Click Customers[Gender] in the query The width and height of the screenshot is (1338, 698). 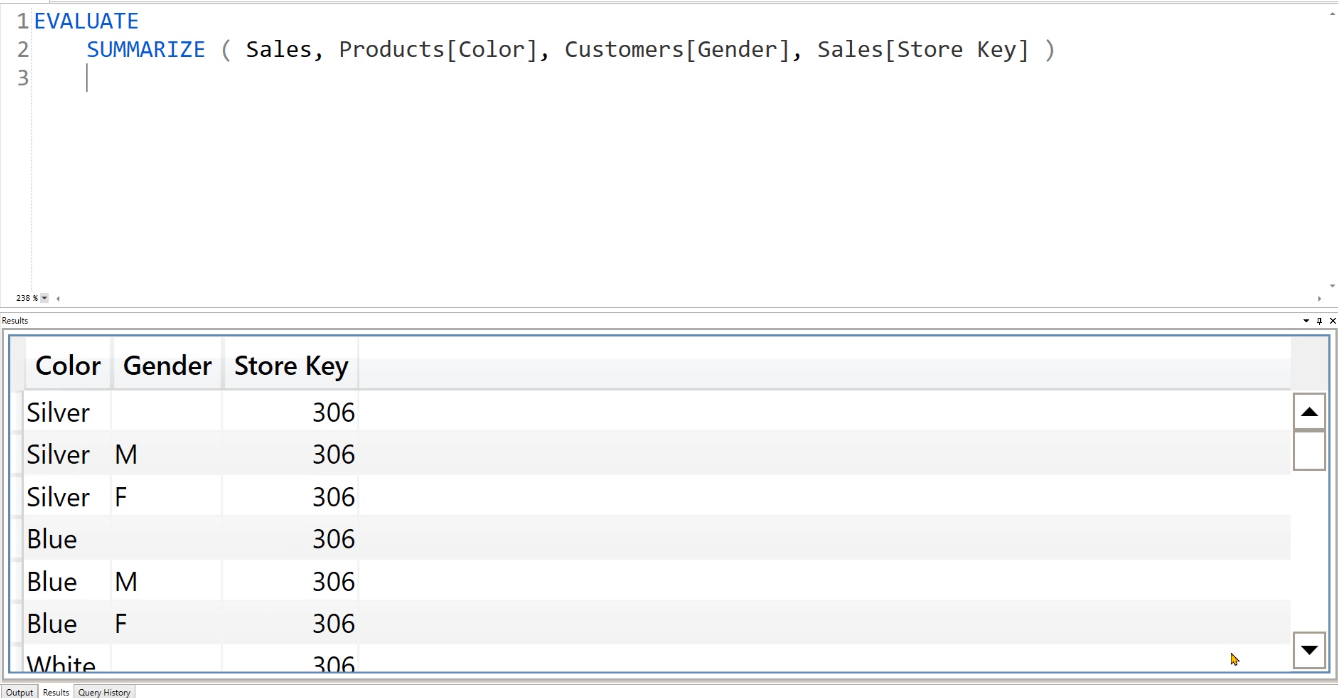[x=678, y=49]
